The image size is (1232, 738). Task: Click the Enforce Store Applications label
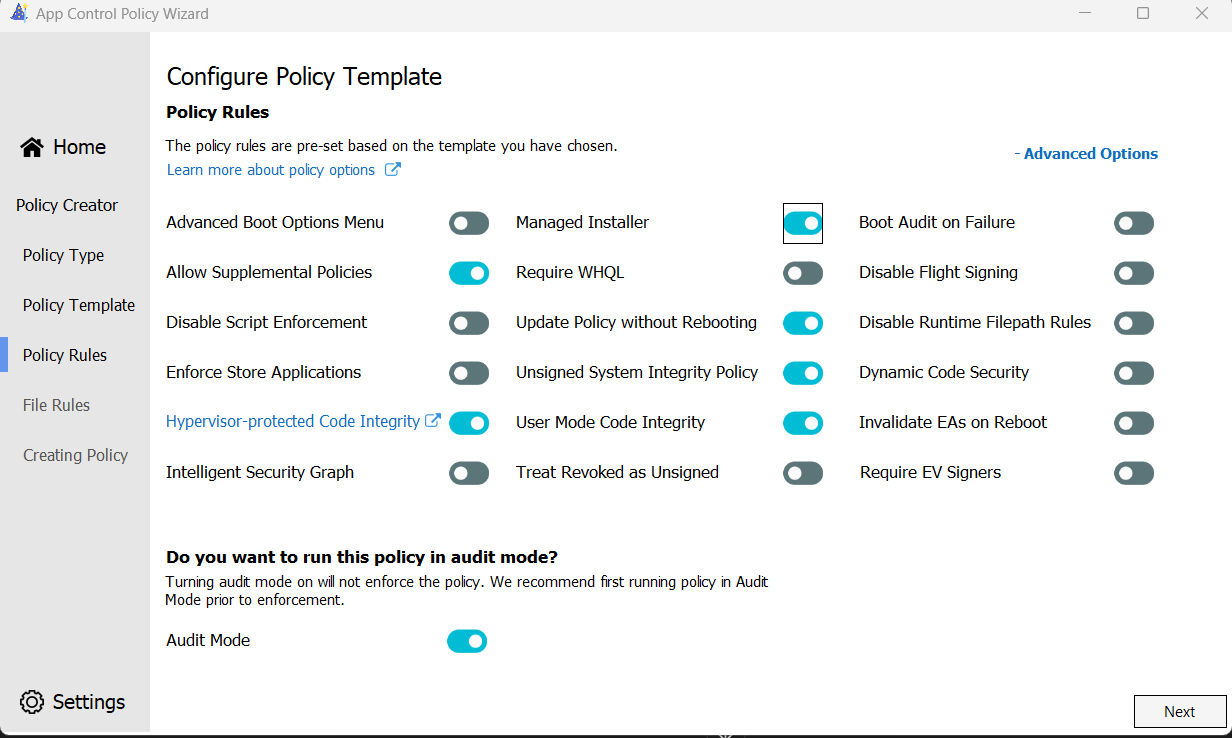[264, 372]
